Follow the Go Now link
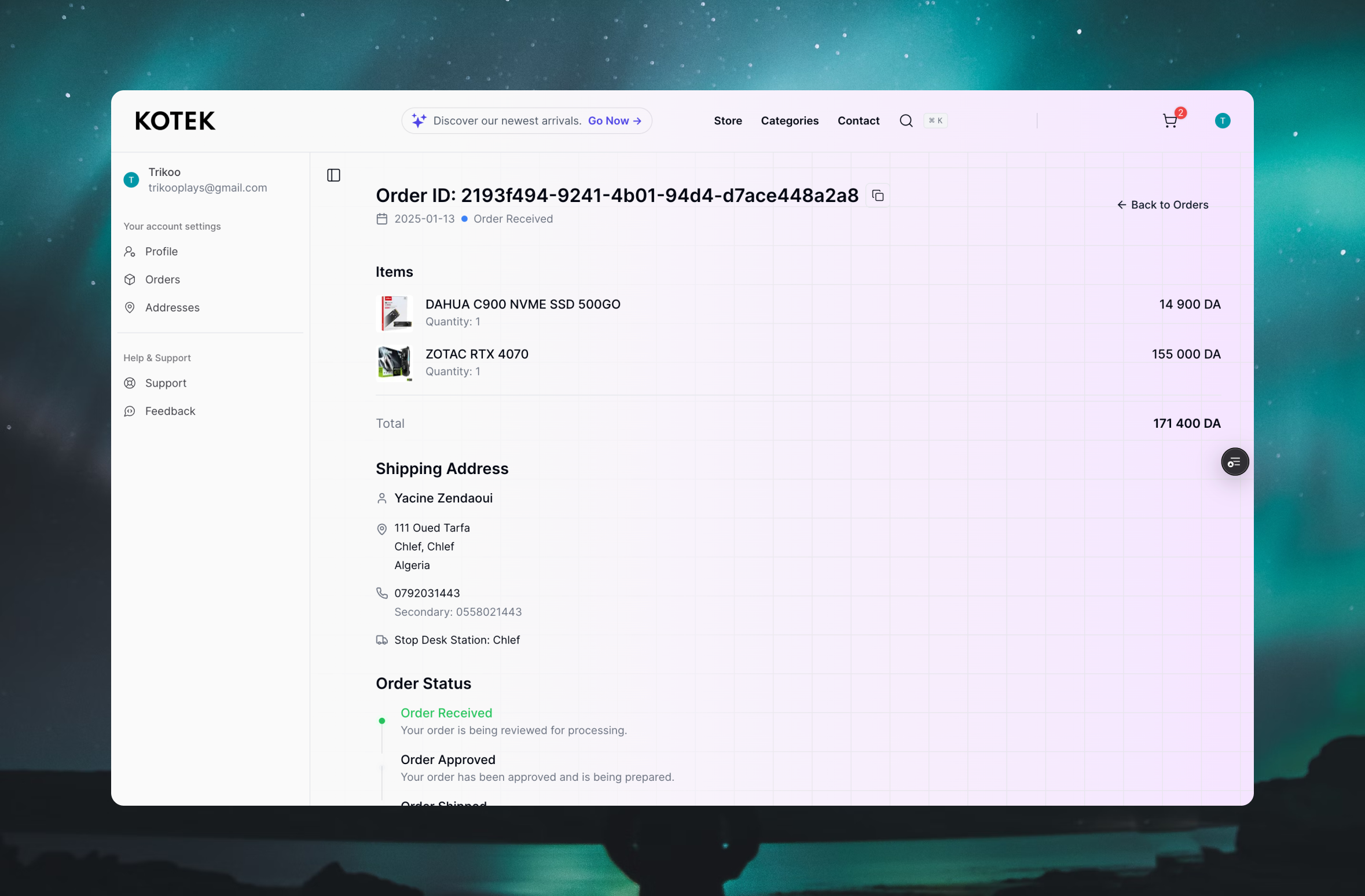The width and height of the screenshot is (1365, 896). (614, 120)
